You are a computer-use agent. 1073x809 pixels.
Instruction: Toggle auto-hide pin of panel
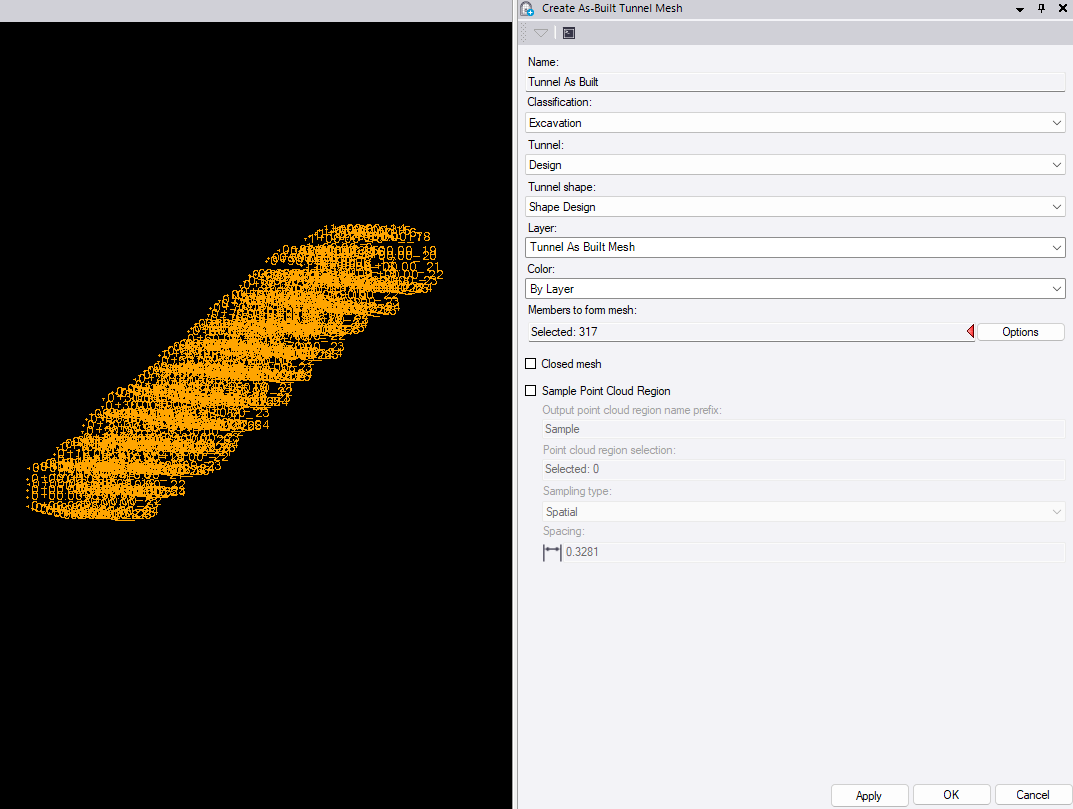(1042, 8)
